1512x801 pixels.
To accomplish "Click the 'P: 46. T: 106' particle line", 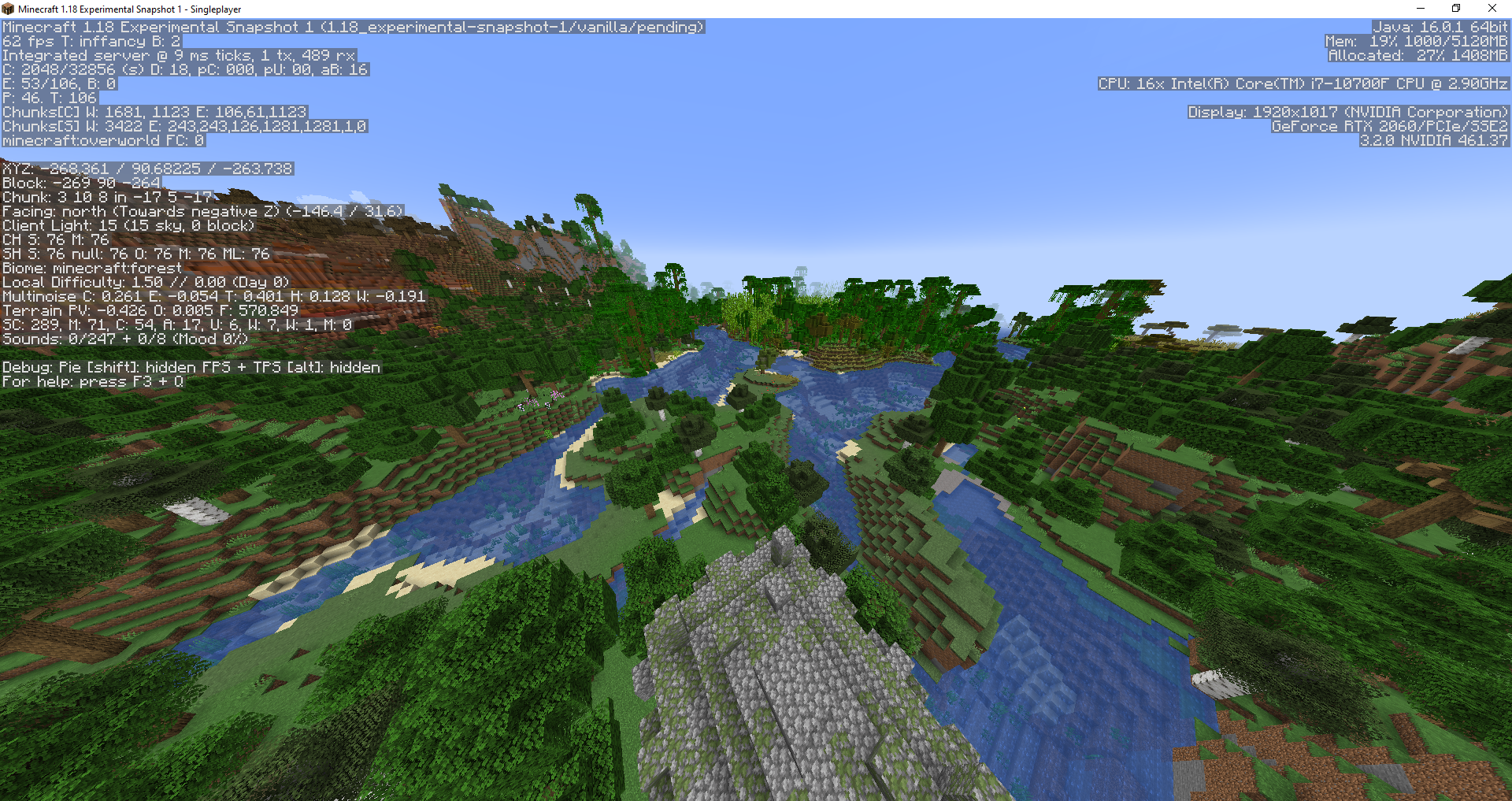I will point(50,98).
